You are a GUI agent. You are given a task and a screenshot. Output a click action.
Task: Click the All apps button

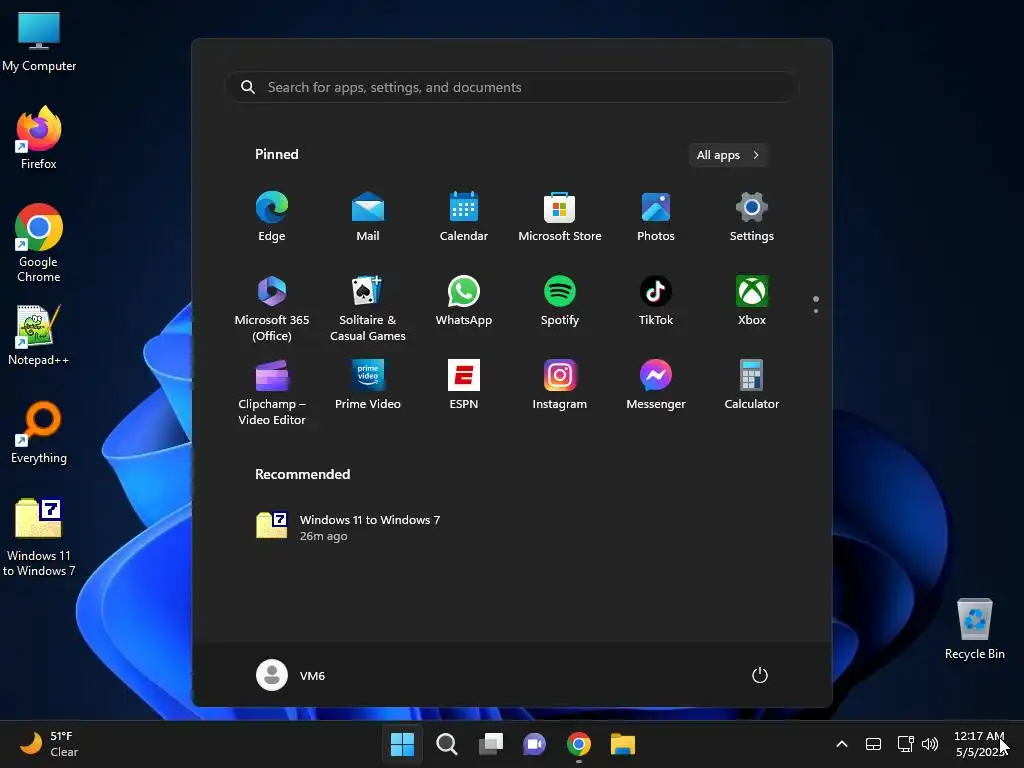(x=728, y=155)
